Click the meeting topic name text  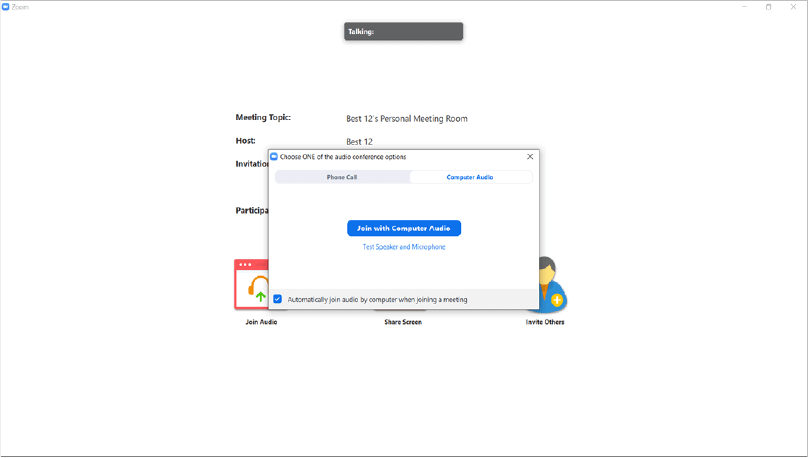click(x=406, y=119)
